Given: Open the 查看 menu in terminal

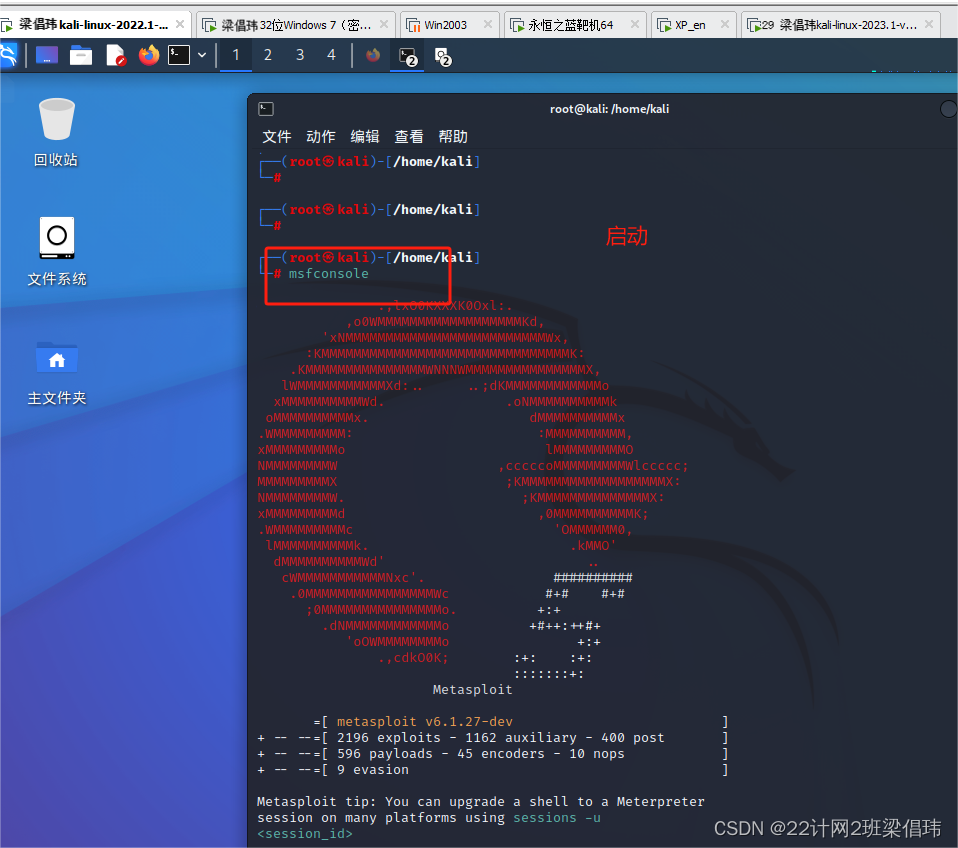Looking at the screenshot, I should point(409,137).
